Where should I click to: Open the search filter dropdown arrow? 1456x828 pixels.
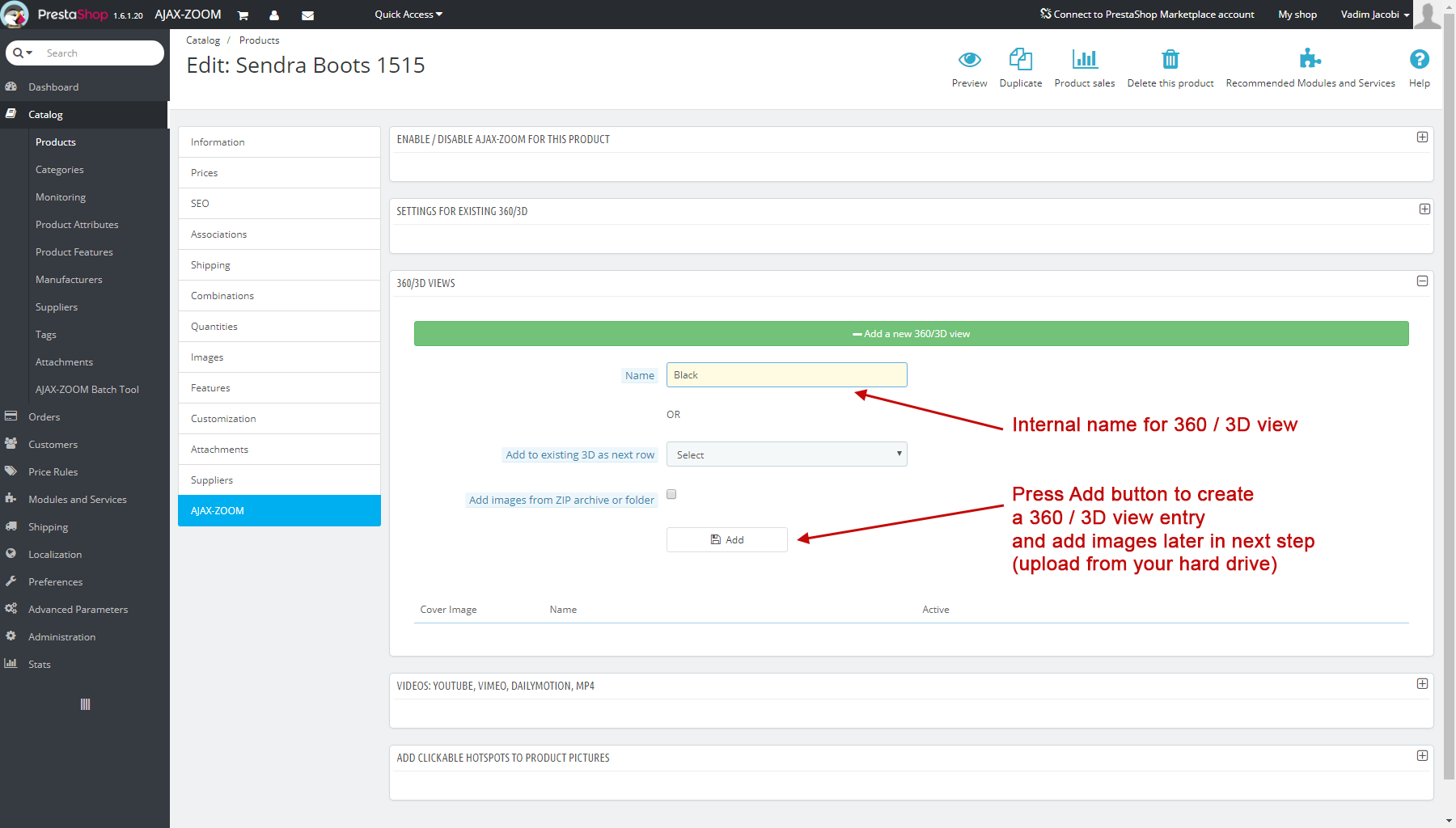pos(30,53)
